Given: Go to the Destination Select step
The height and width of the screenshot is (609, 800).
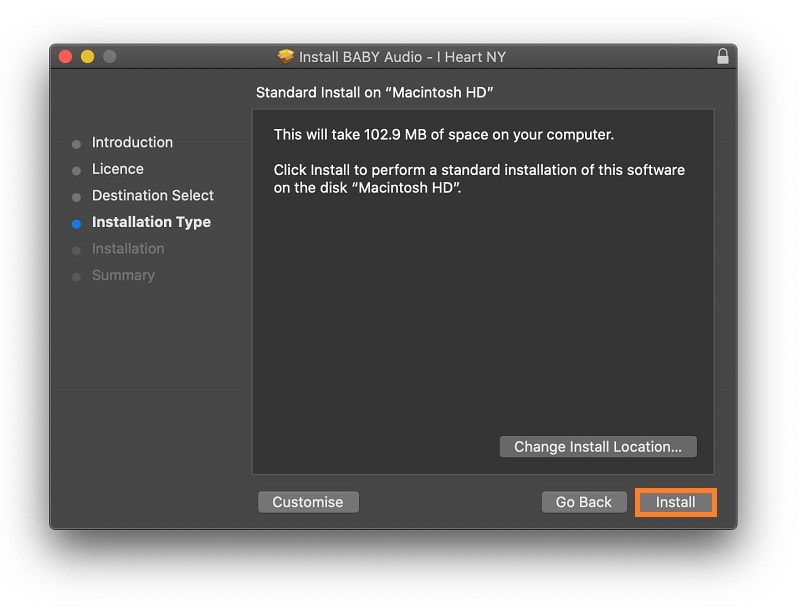Looking at the screenshot, I should (x=152, y=195).
